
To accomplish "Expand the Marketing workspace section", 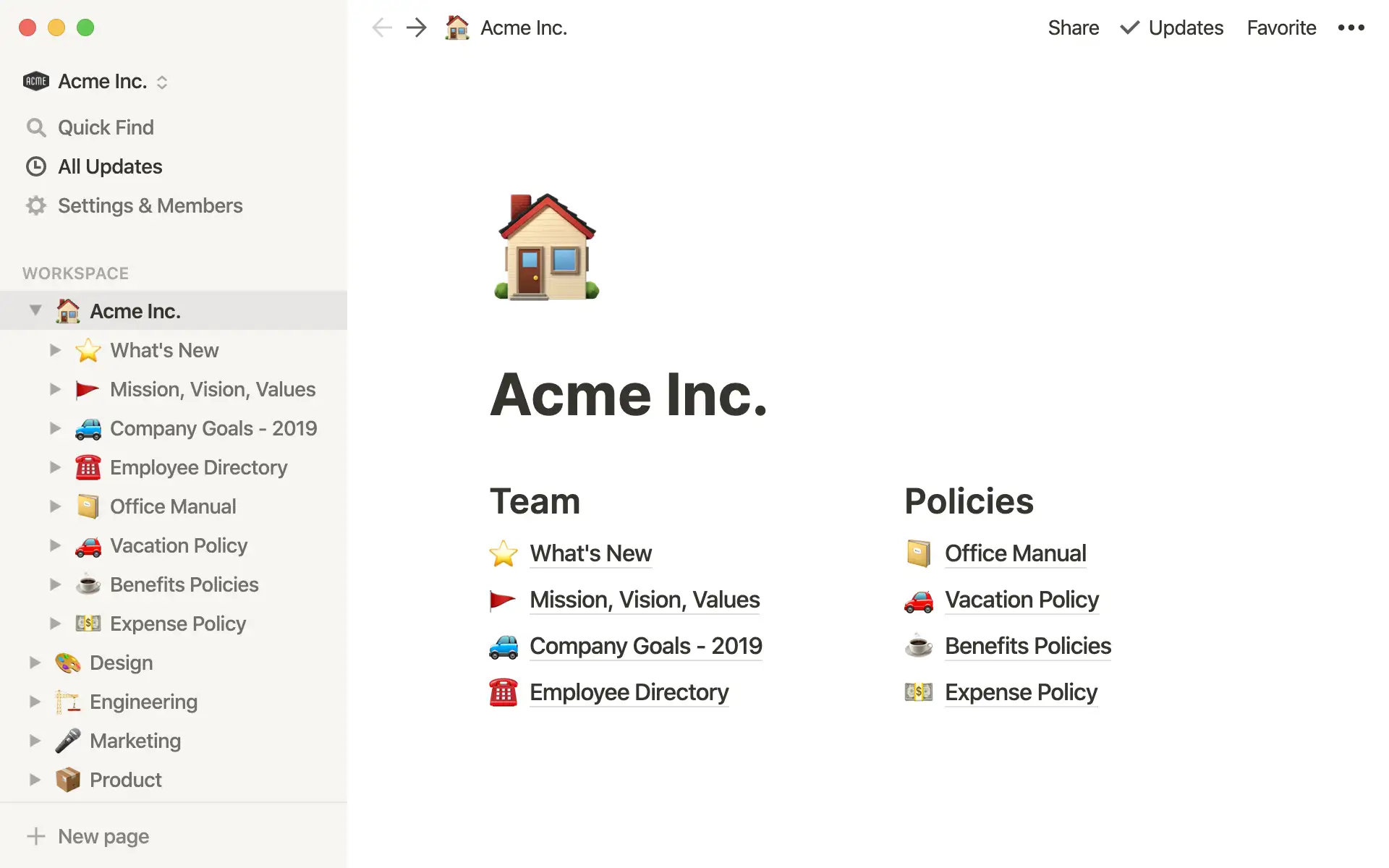I will point(36,740).
